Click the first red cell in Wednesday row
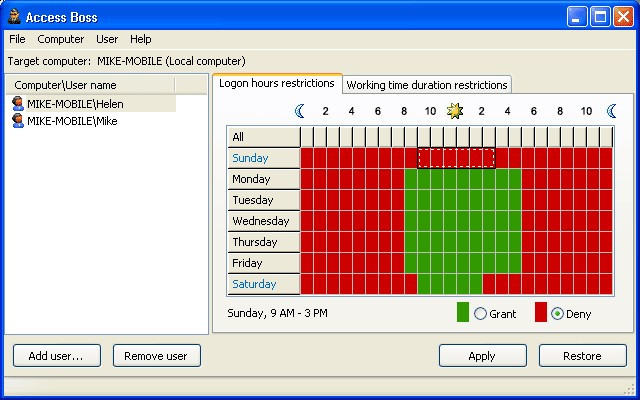 pyautogui.click(x=307, y=221)
